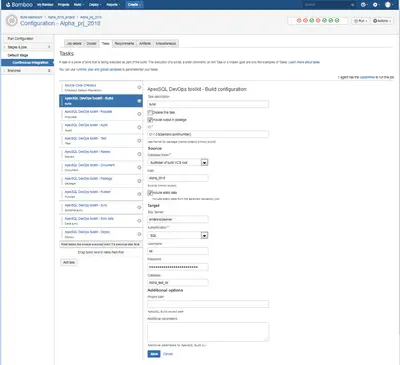Open the Authentication dropdown showing SQL
The image size is (400, 365).
178,235
